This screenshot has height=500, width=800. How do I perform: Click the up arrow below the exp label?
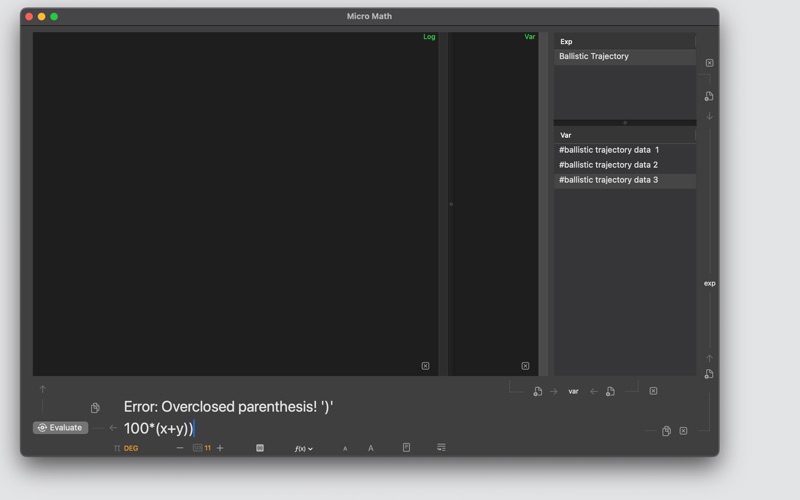709,358
